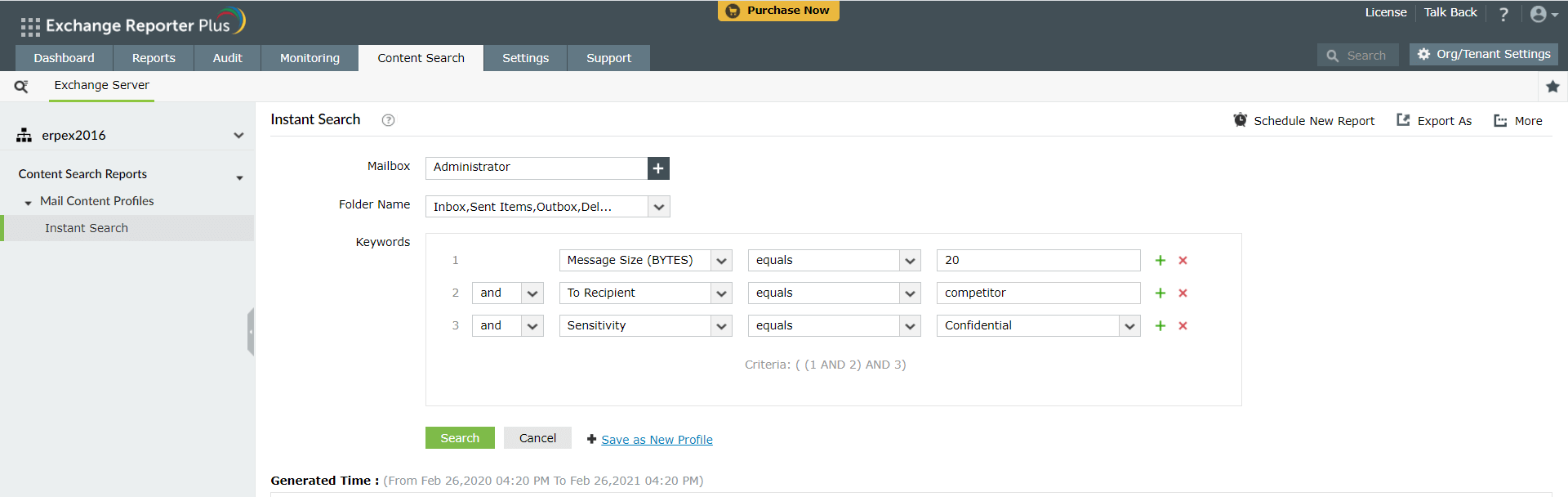The width and height of the screenshot is (1568, 497).
Task: Collapse Content Search Reports section
Action: [239, 177]
